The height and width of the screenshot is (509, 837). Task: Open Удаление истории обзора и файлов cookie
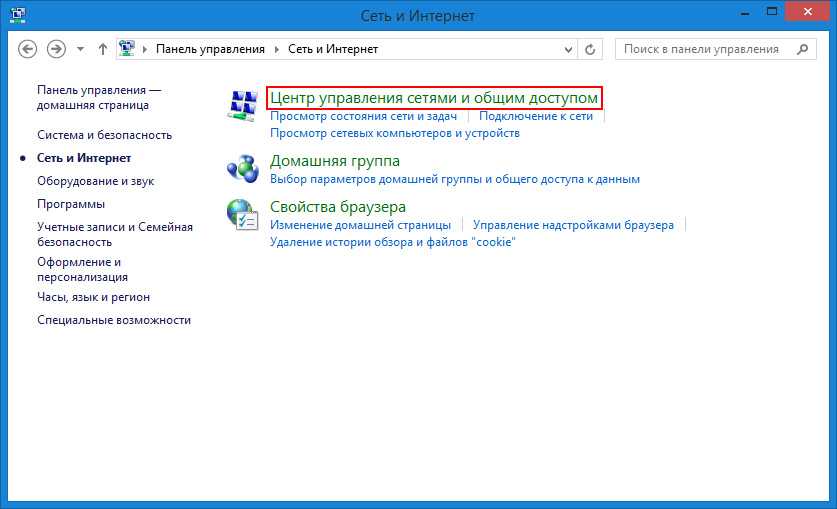(x=392, y=242)
